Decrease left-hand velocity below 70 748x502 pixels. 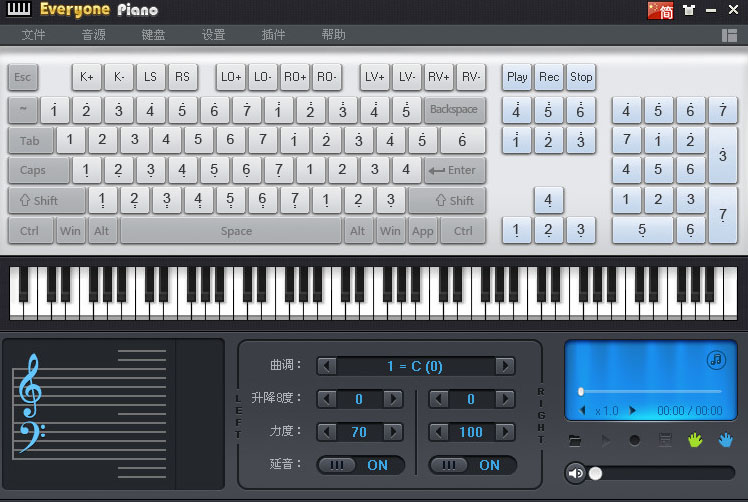coord(327,432)
